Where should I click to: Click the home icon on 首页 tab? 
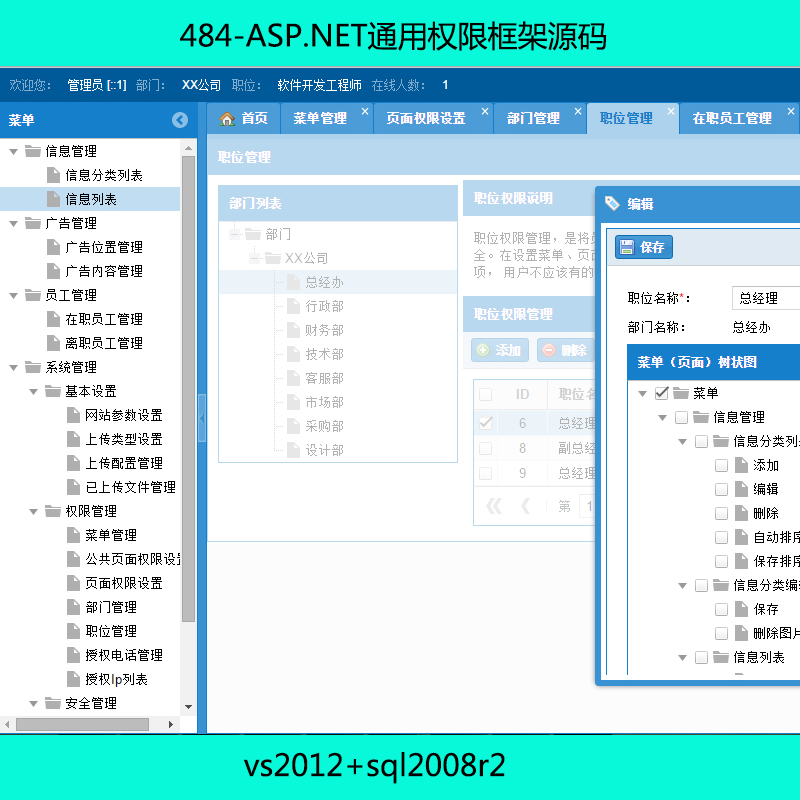pyautogui.click(x=227, y=118)
